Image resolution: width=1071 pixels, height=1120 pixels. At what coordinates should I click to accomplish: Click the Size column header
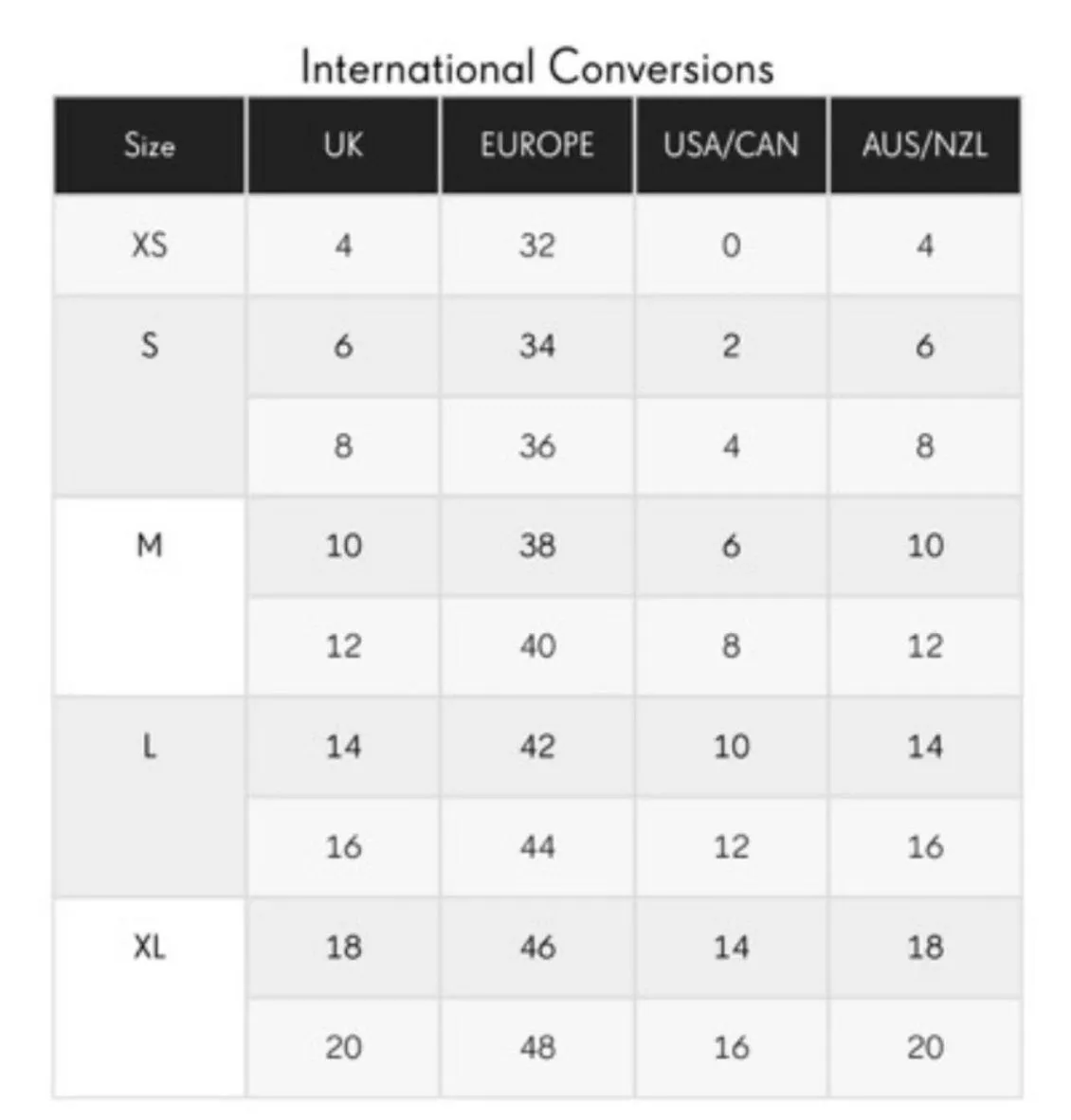click(x=150, y=146)
